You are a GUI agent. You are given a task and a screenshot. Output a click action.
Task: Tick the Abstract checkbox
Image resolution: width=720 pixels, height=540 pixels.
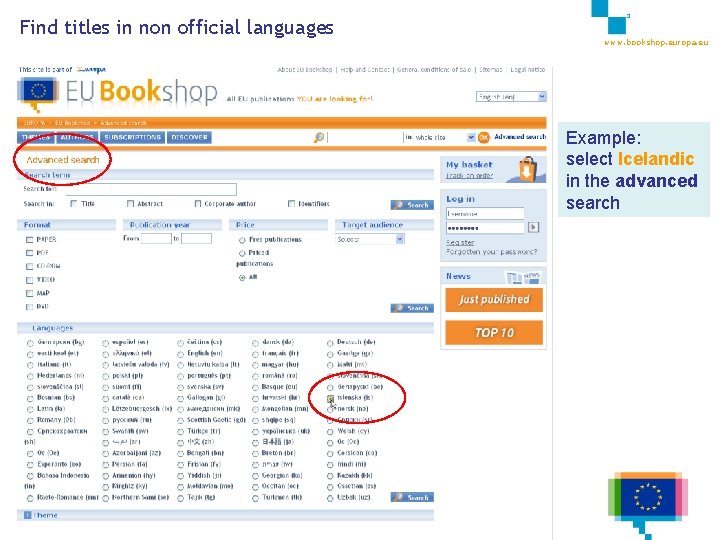point(130,203)
